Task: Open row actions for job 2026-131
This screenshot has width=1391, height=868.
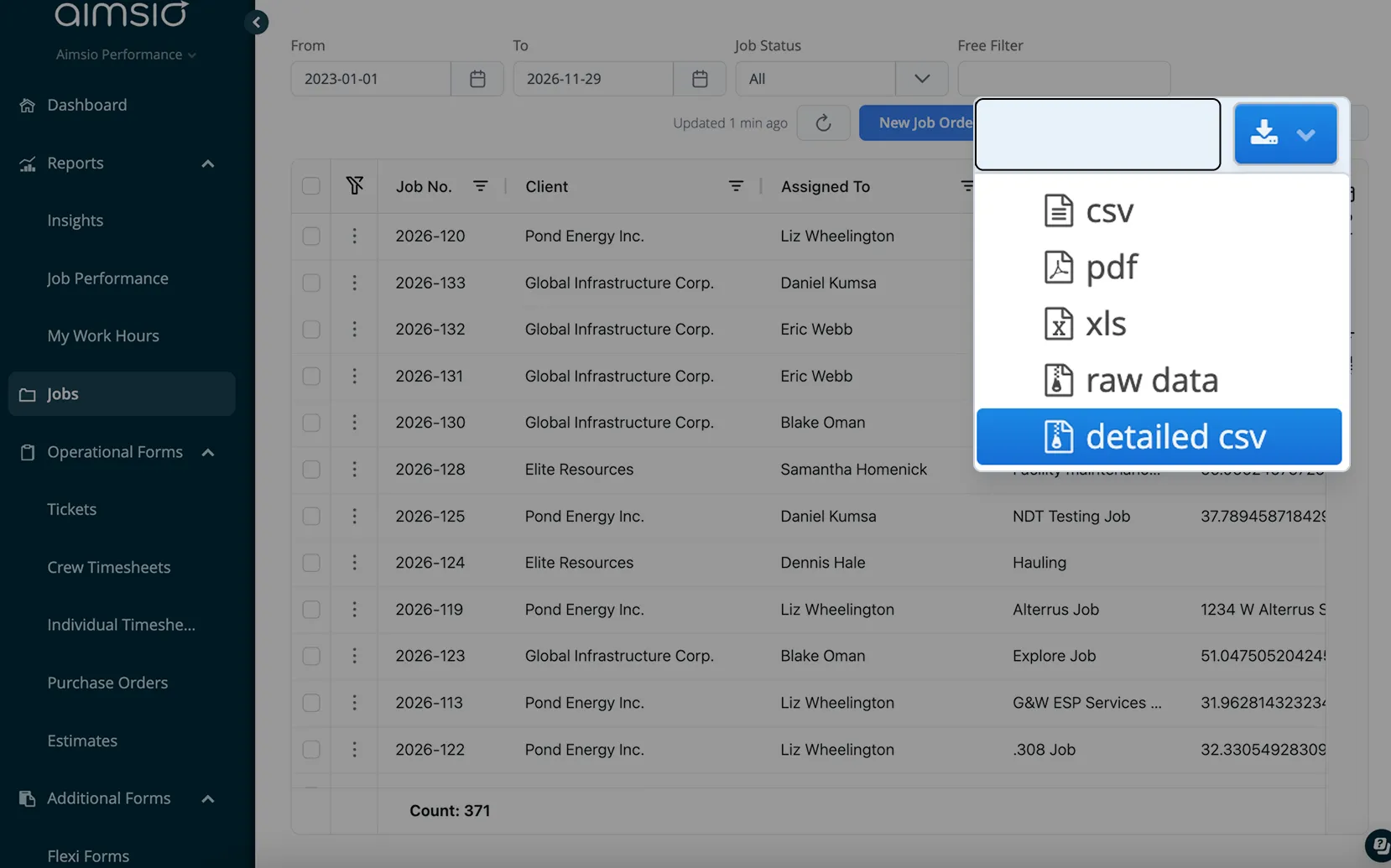Action: 354,377
